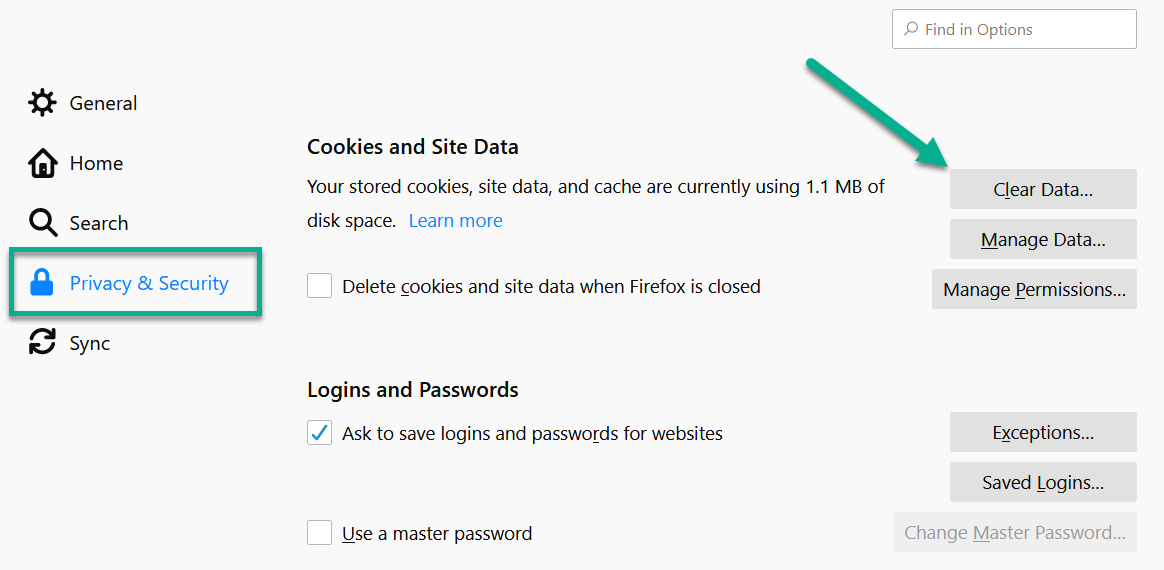
Task: Open Manage Permissions for cookies
Action: [1034, 289]
